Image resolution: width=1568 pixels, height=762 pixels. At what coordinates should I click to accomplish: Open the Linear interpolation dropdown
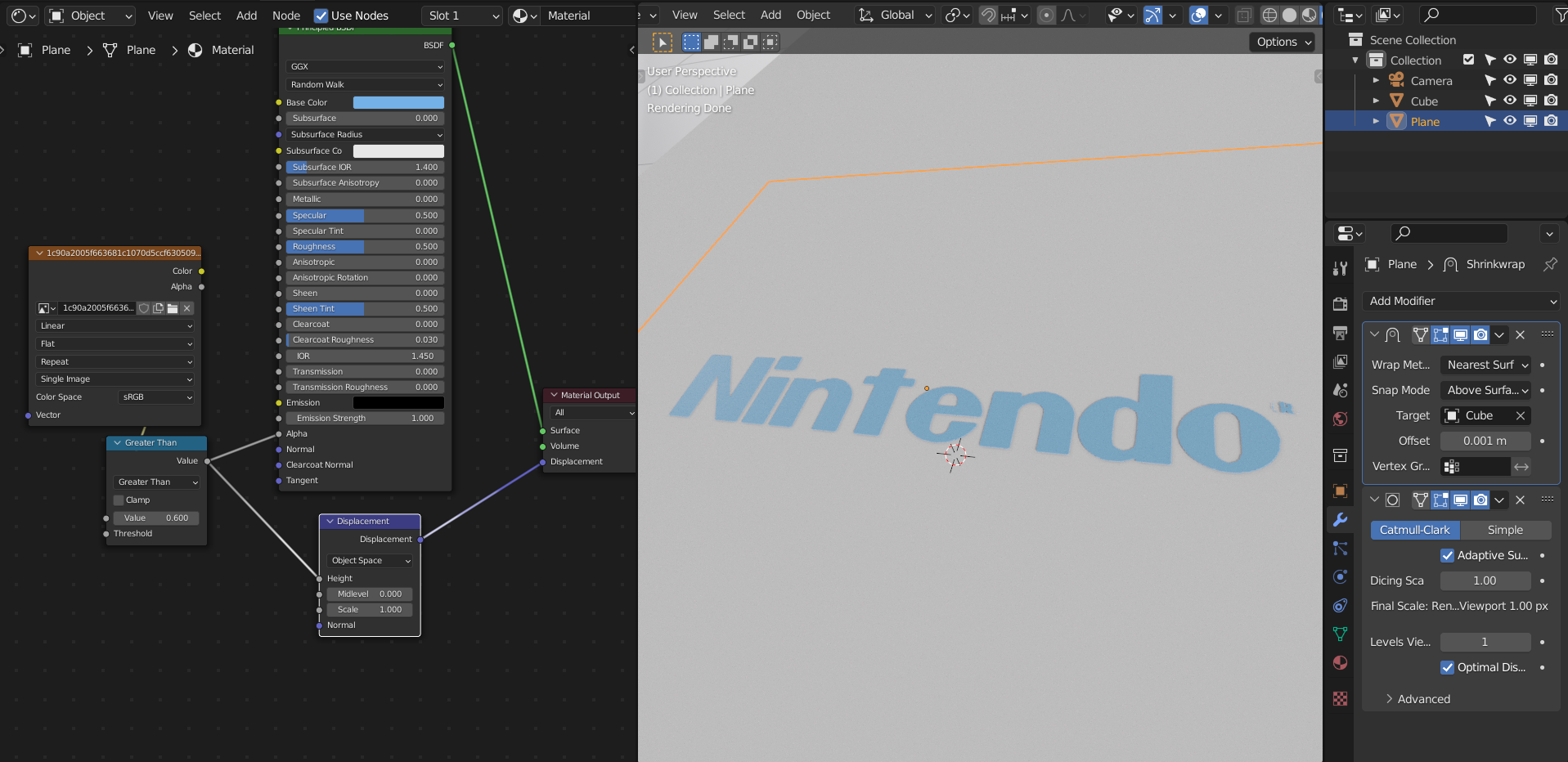[x=115, y=325]
